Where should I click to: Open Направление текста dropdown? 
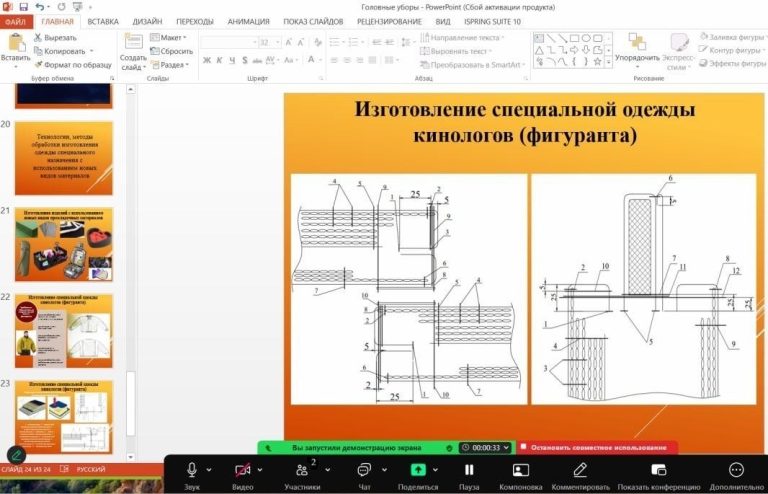[462, 38]
